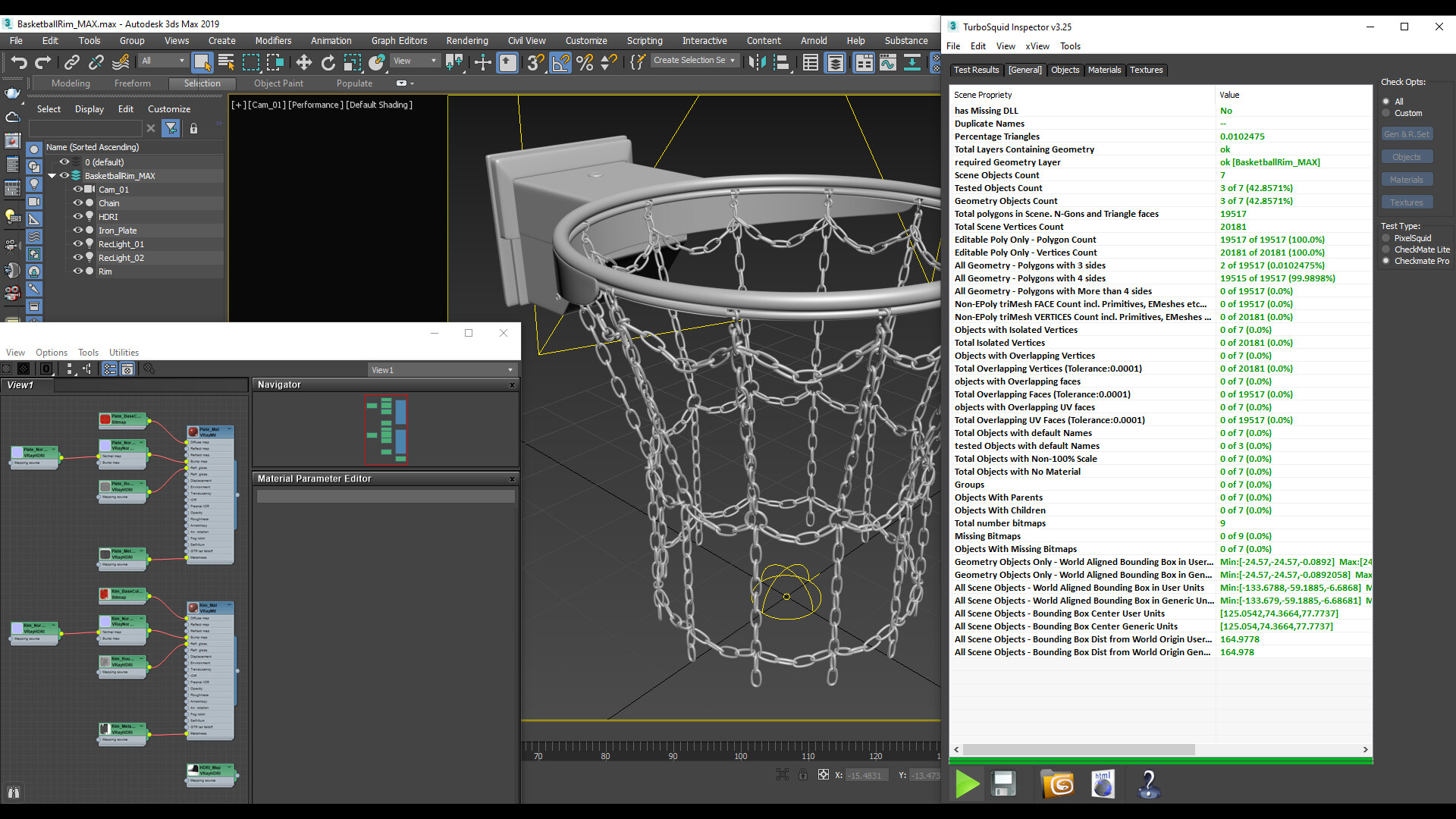Hide the Chain object via eye icon
The height and width of the screenshot is (819, 1456).
[77, 203]
